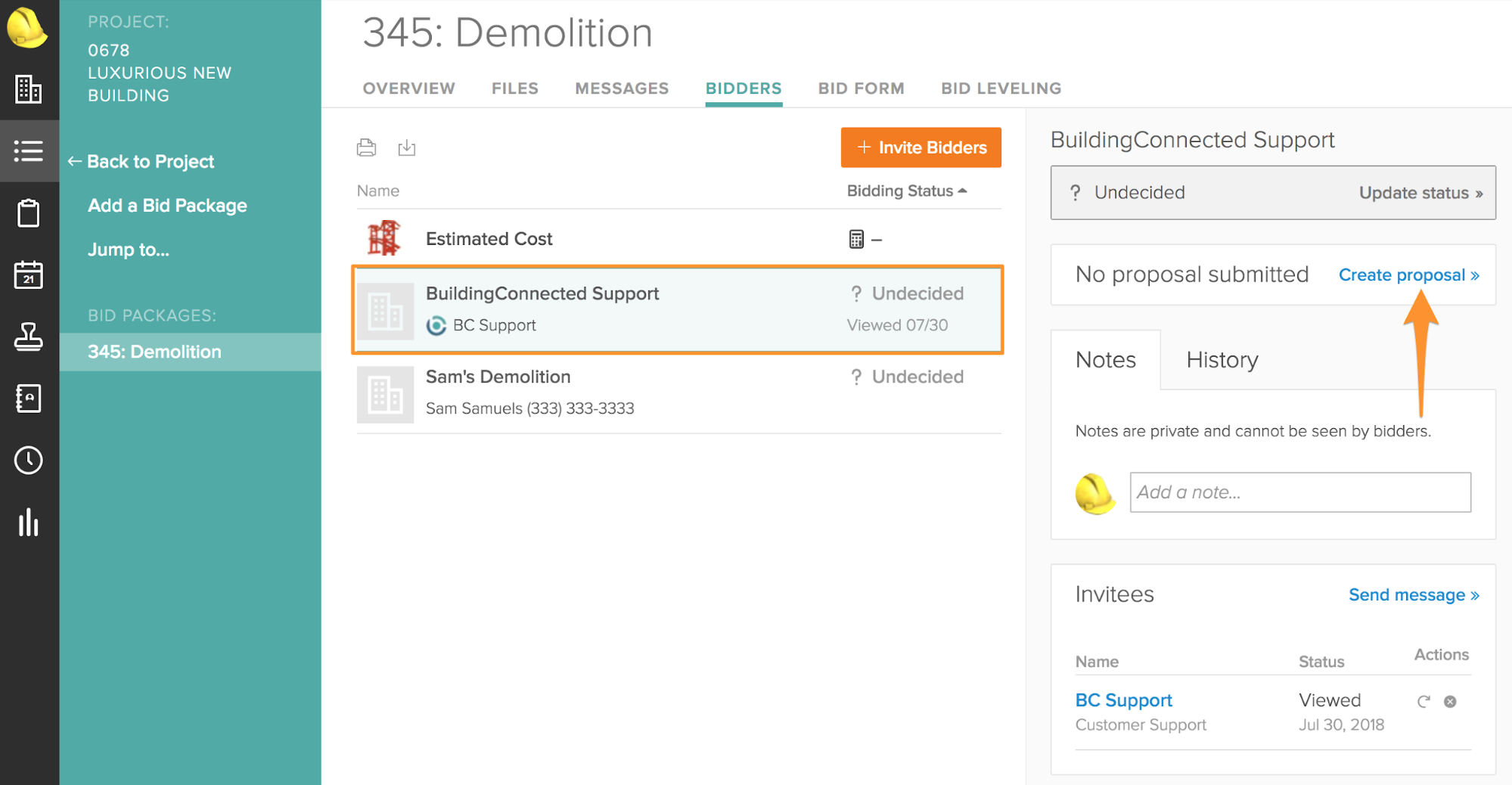Click the Create proposal link

pos(1408,275)
